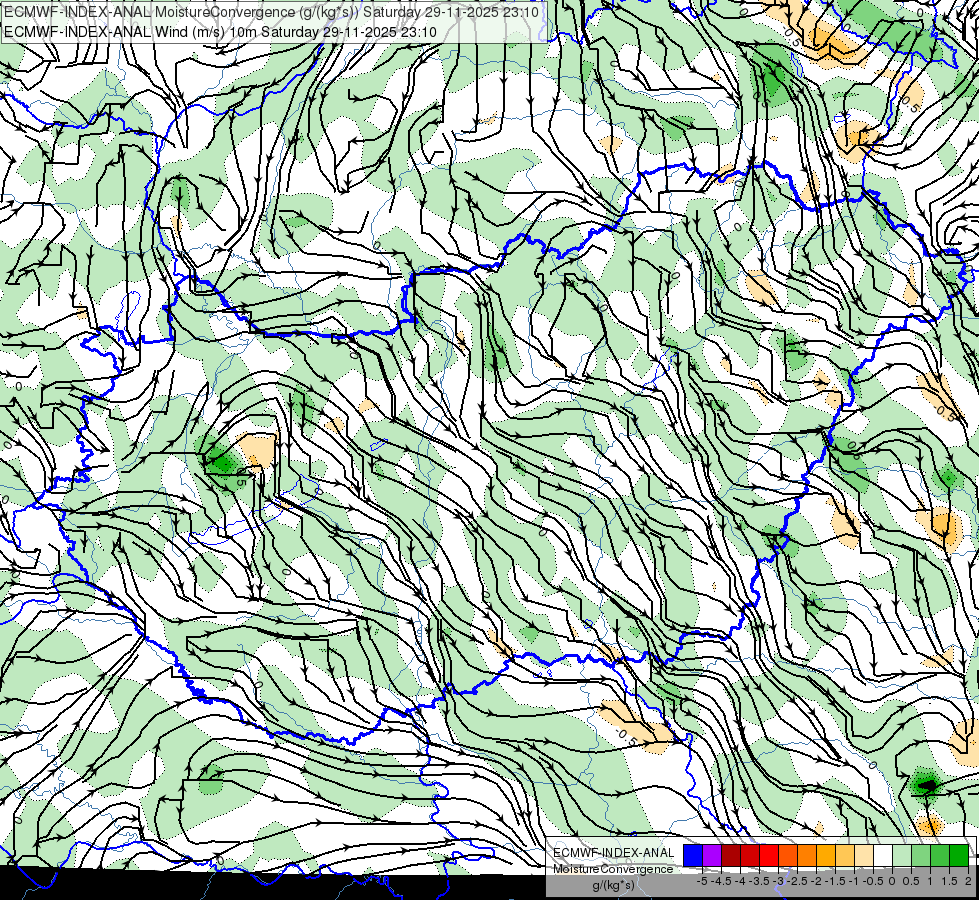
Task: Click the -3 tick label on the colorbar
Action: click(x=778, y=881)
